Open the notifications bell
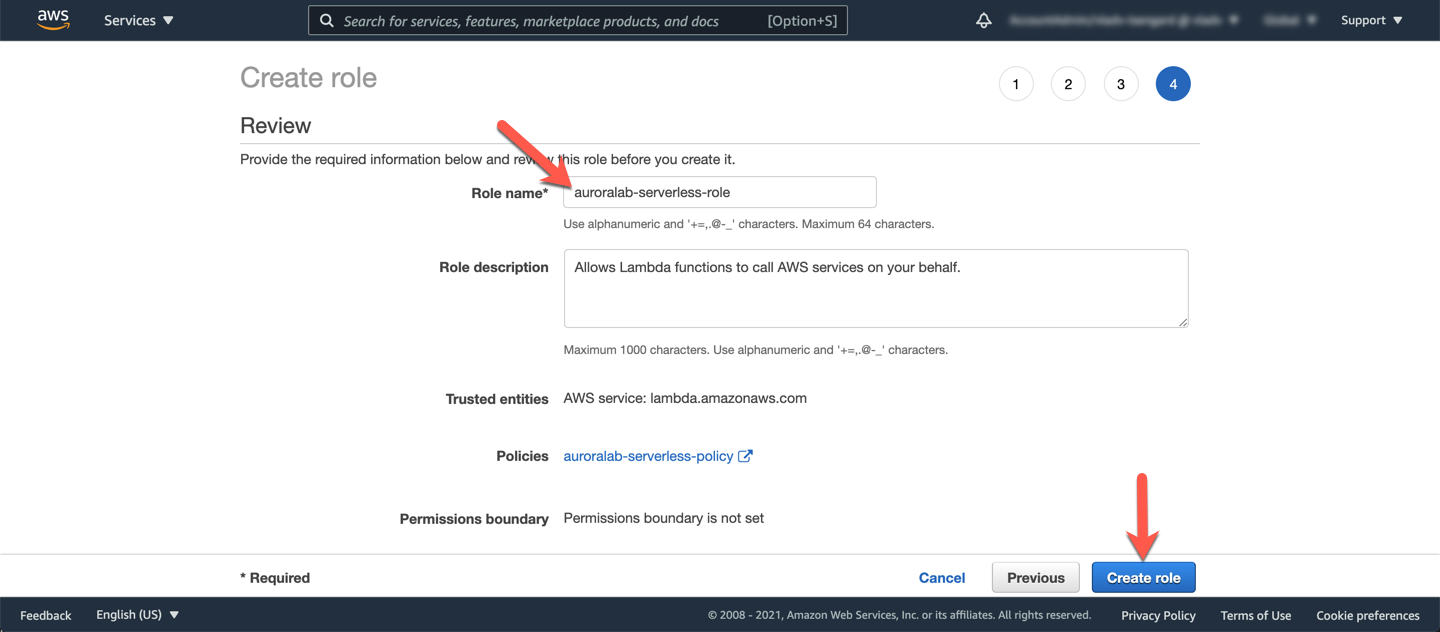 pyautogui.click(x=984, y=20)
